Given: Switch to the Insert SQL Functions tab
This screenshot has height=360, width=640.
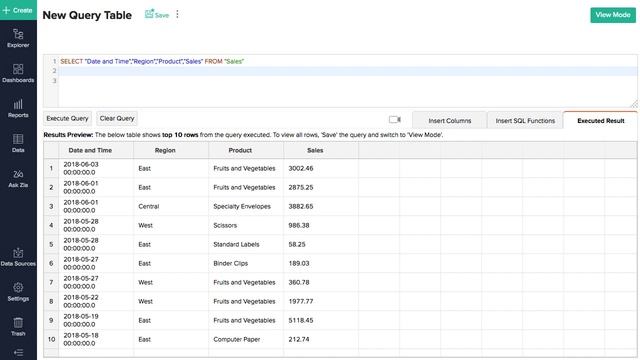Looking at the screenshot, I should coord(525,120).
